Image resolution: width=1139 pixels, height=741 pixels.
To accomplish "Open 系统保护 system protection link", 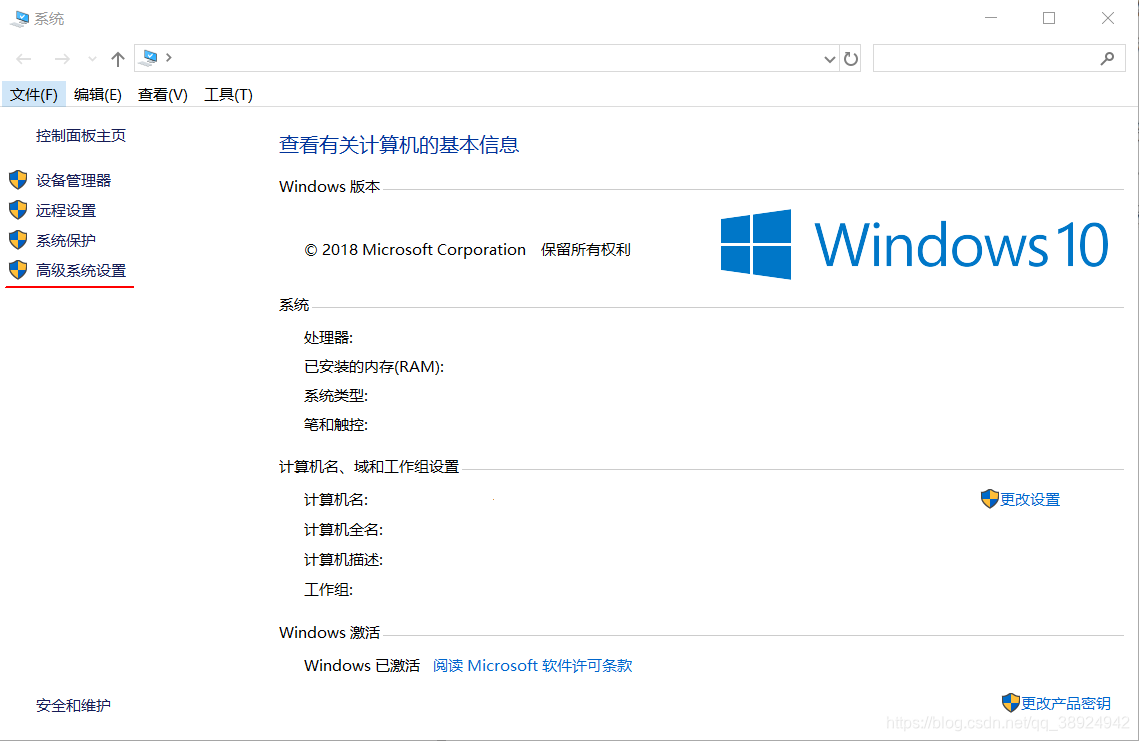I will (x=66, y=240).
